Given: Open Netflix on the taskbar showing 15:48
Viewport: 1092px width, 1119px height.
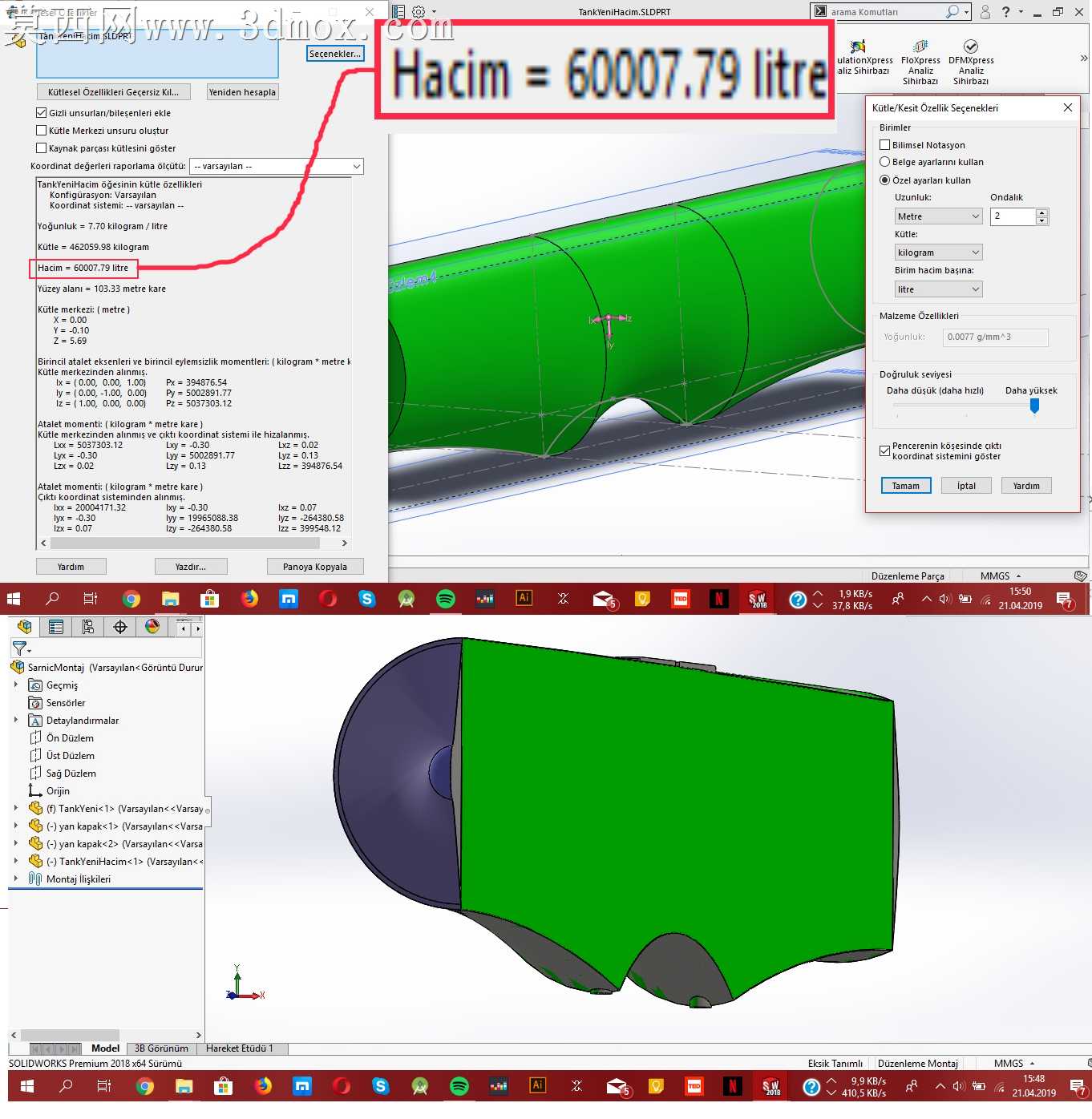Looking at the screenshot, I should coord(732,1086).
